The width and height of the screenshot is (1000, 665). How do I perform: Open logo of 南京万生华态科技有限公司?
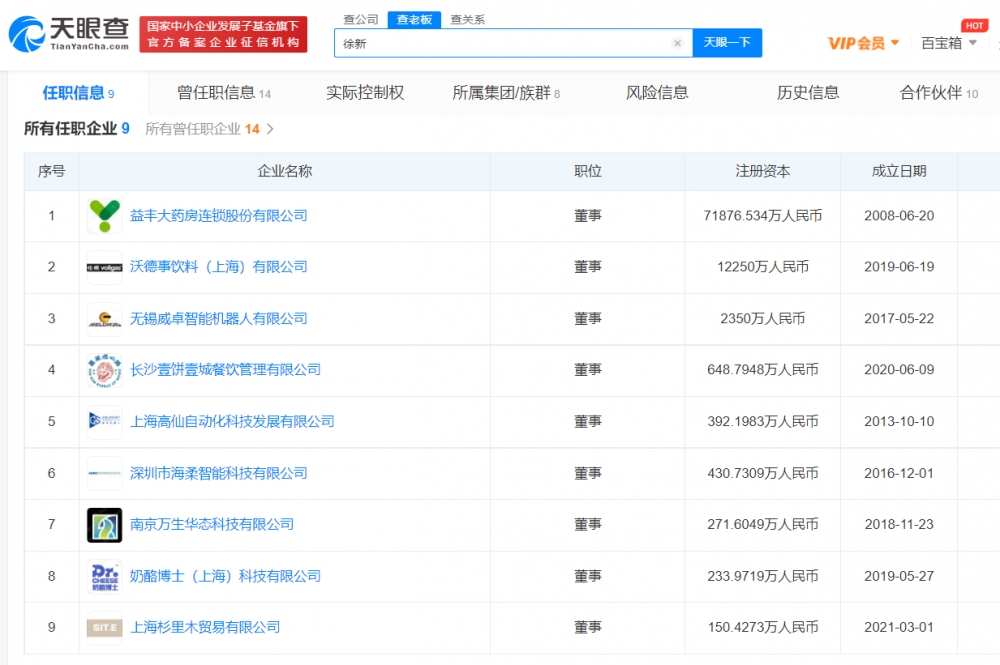click(x=105, y=525)
